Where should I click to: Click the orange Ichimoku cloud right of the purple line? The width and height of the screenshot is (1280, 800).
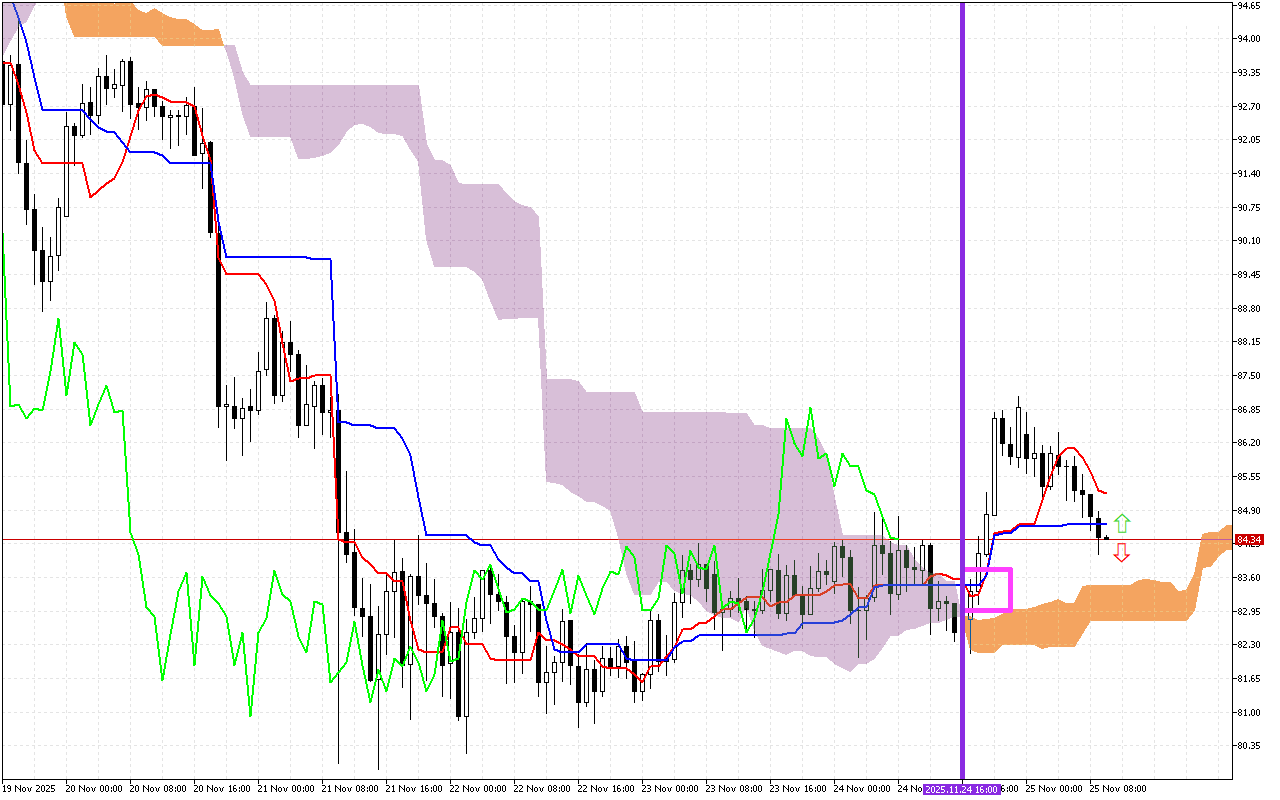click(1100, 603)
